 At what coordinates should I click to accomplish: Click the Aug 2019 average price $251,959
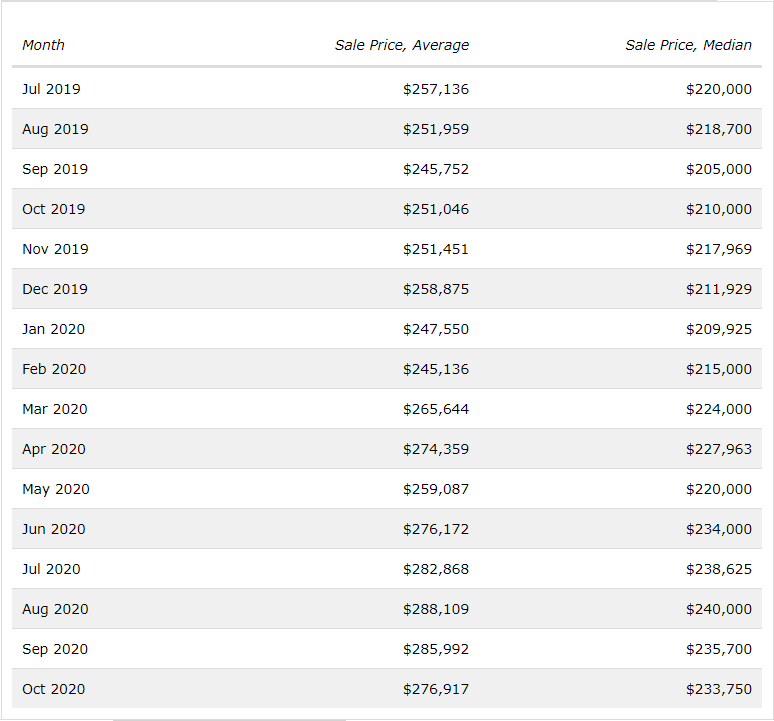[x=436, y=129]
